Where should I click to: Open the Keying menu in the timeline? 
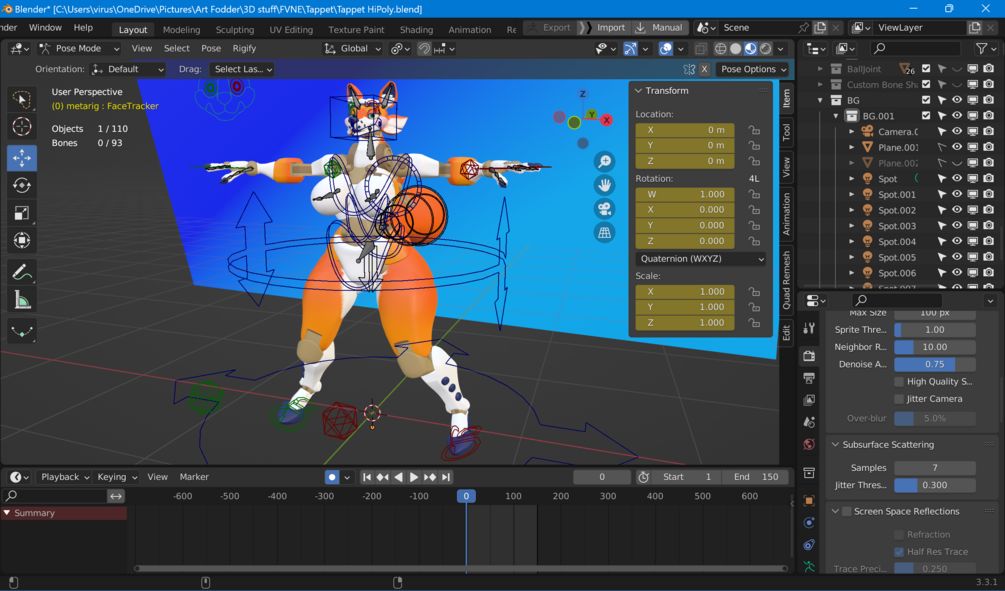(117, 477)
